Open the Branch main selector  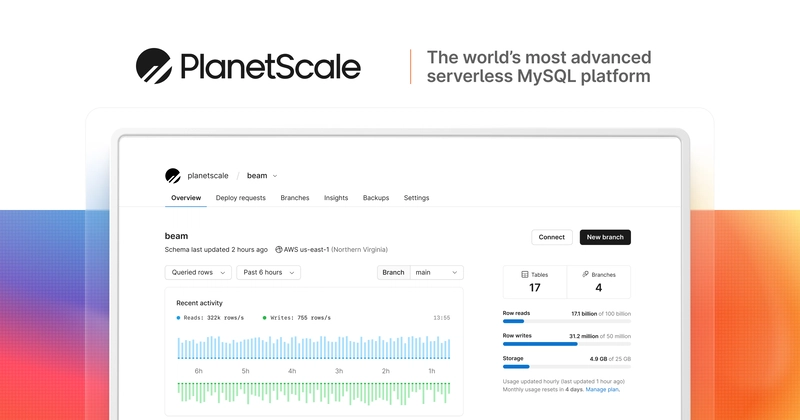click(420, 273)
